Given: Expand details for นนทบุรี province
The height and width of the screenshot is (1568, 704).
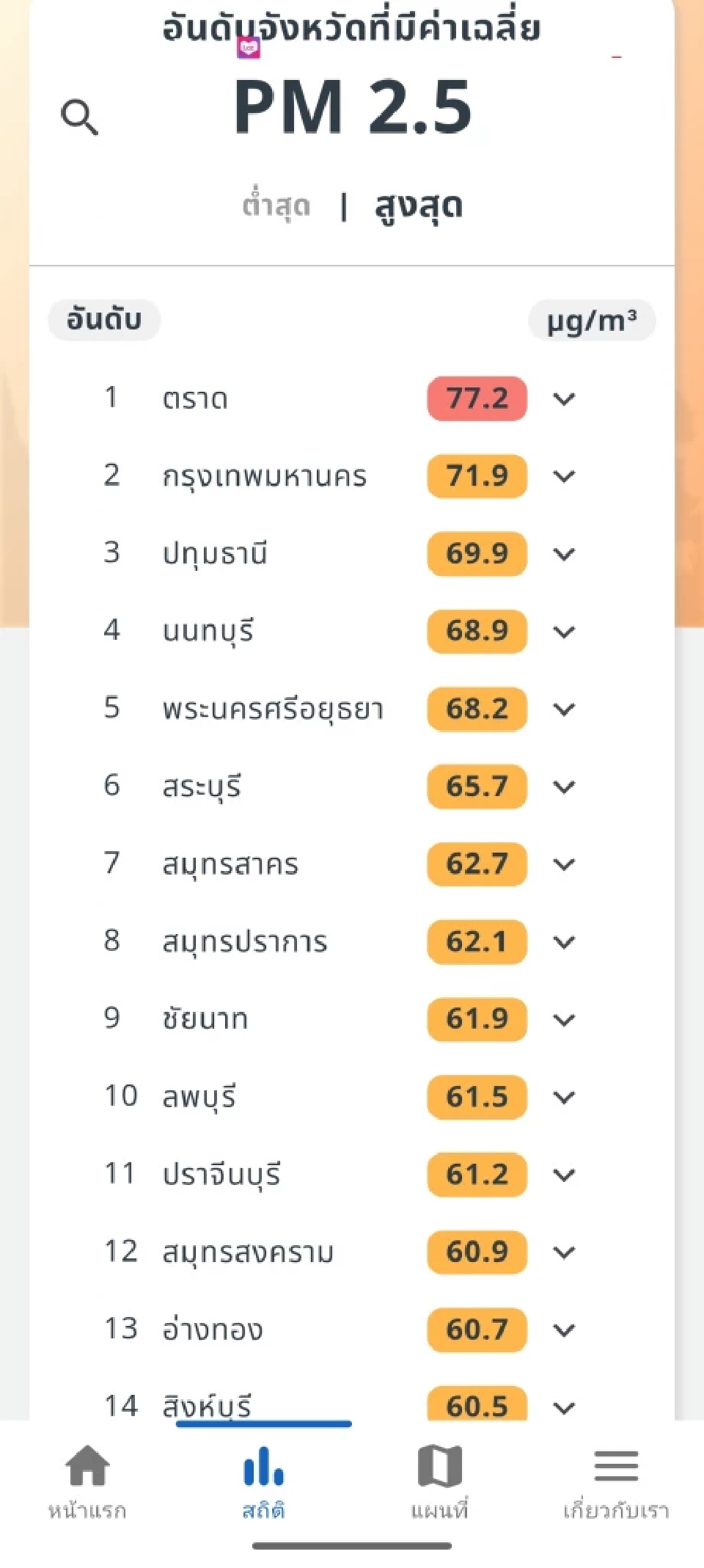Looking at the screenshot, I should point(564,632).
